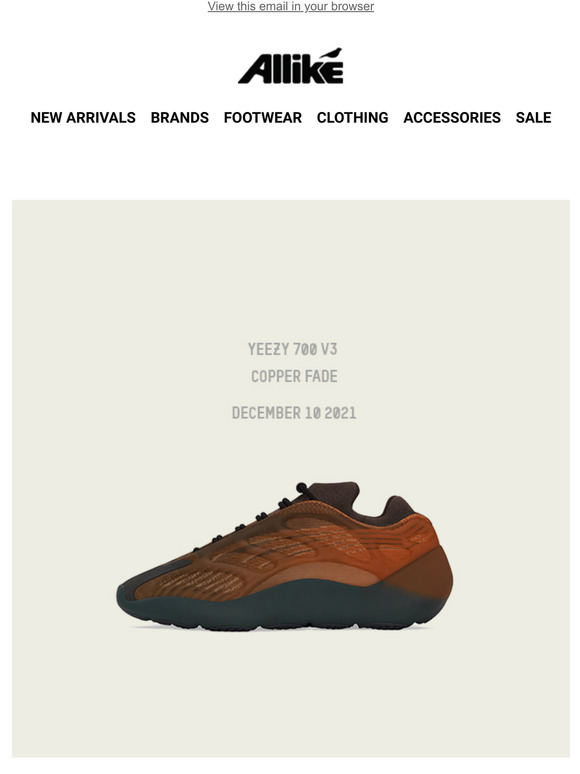Click the beige banner background above the headline
The height and width of the screenshot is (774, 580).
(290, 267)
